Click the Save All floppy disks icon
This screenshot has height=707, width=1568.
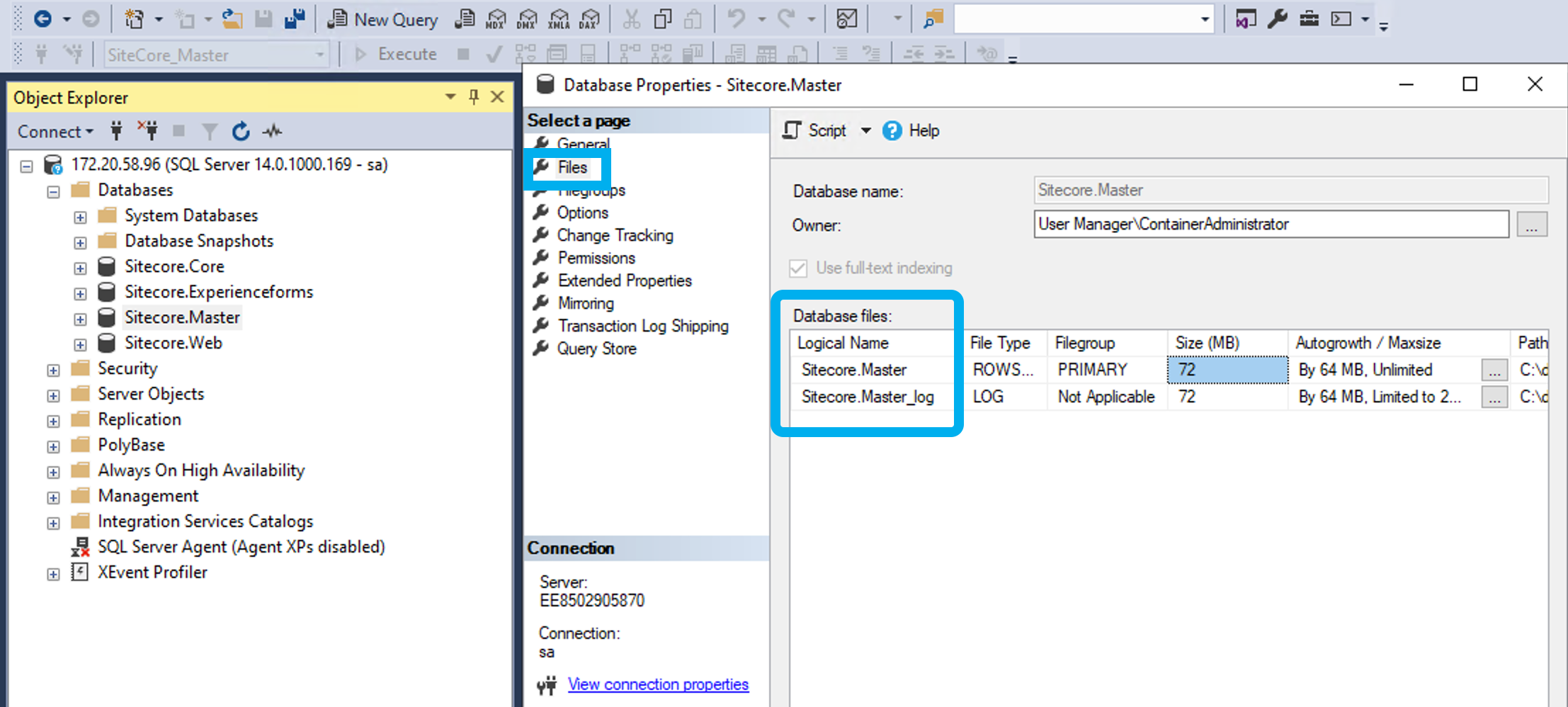click(x=295, y=19)
